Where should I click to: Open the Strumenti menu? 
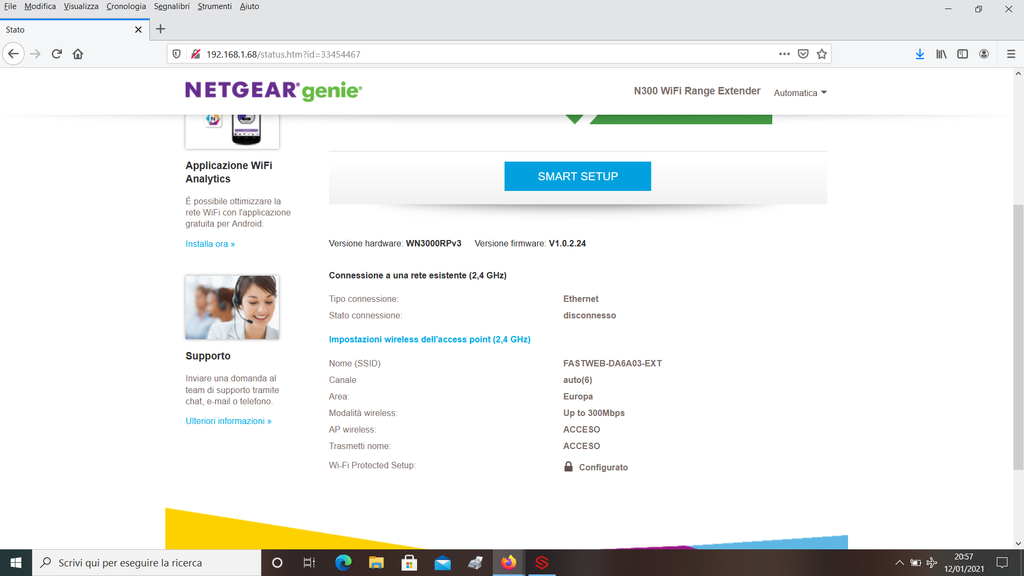pos(214,7)
